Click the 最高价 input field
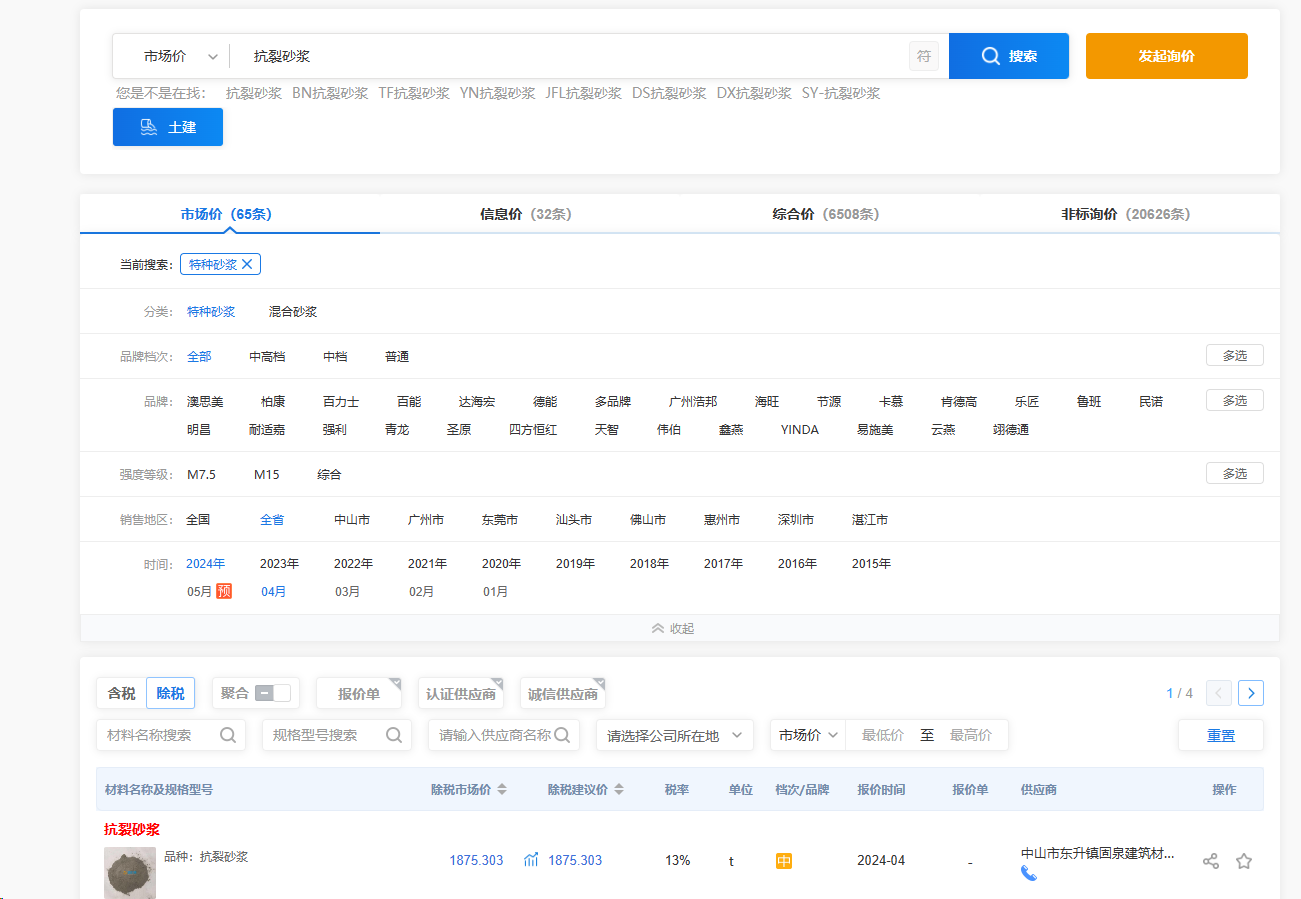 971,735
